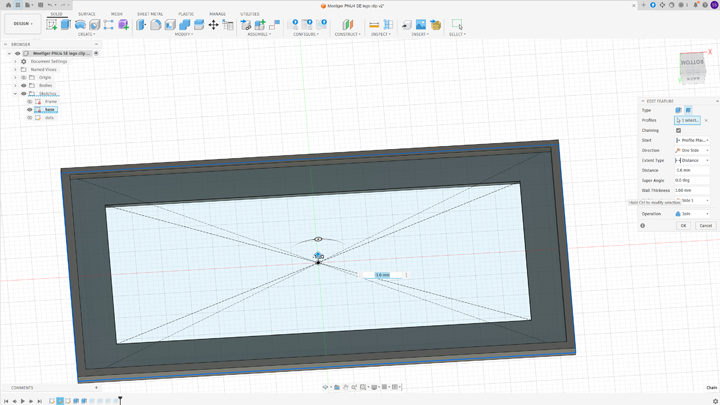Open the Data Panel grid icon
The width and height of the screenshot is (720, 405).
[18, 5]
